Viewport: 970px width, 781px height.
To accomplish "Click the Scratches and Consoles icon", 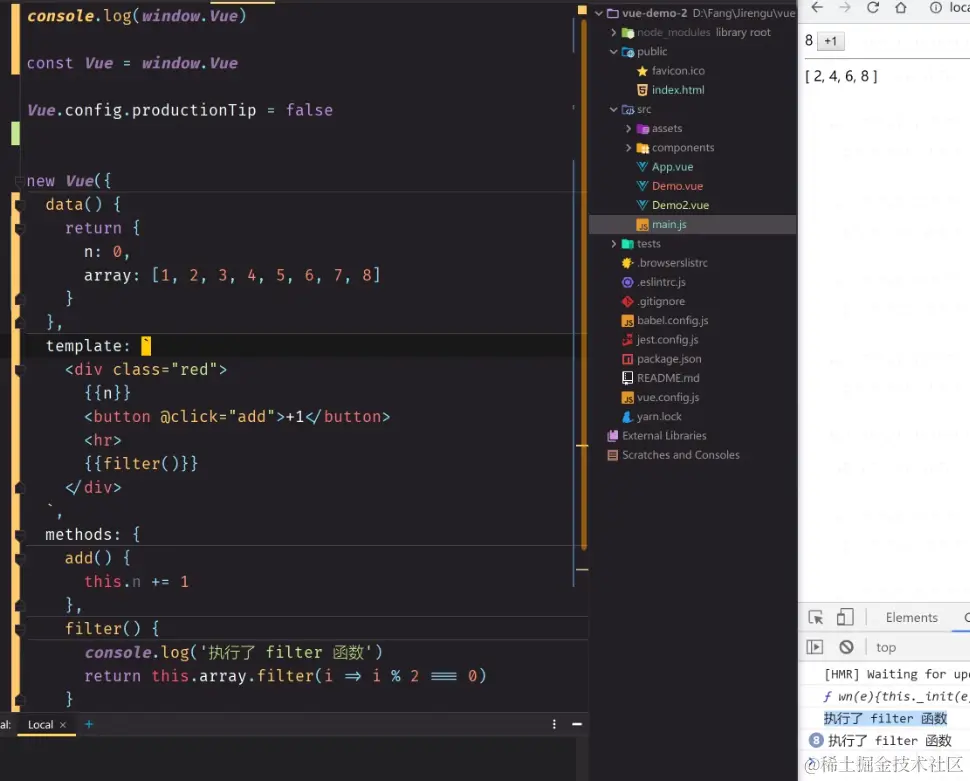I will click(612, 455).
